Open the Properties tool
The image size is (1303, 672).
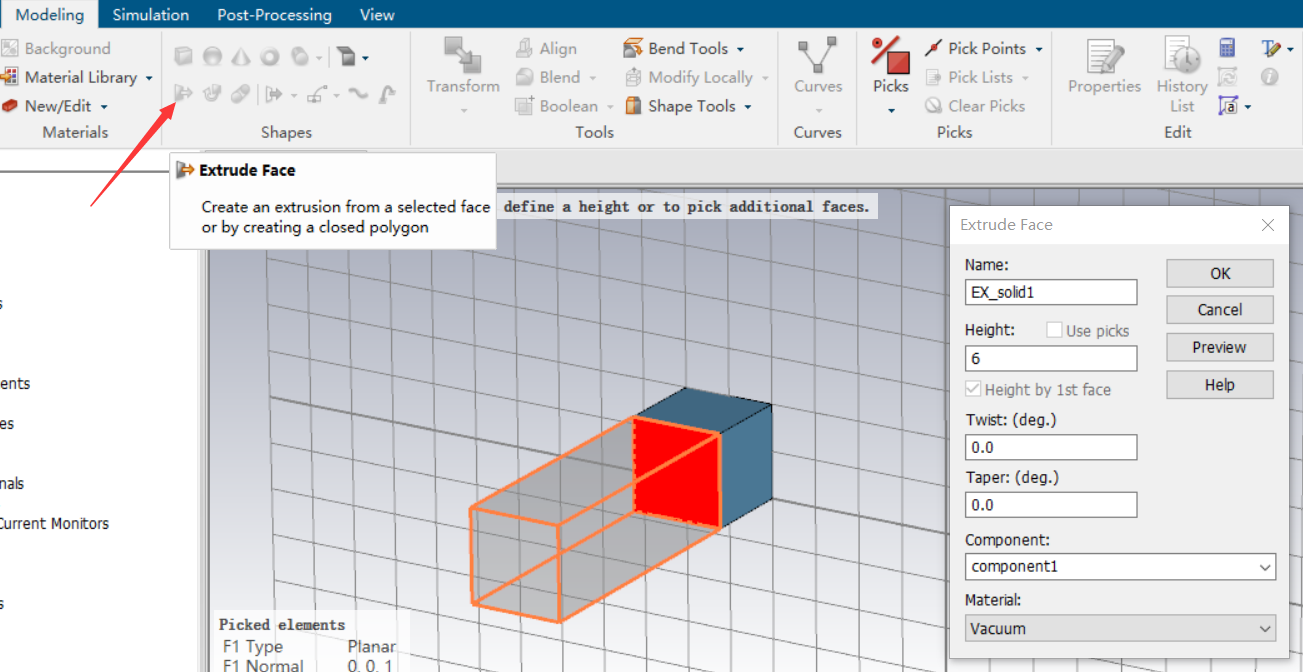pos(1104,66)
